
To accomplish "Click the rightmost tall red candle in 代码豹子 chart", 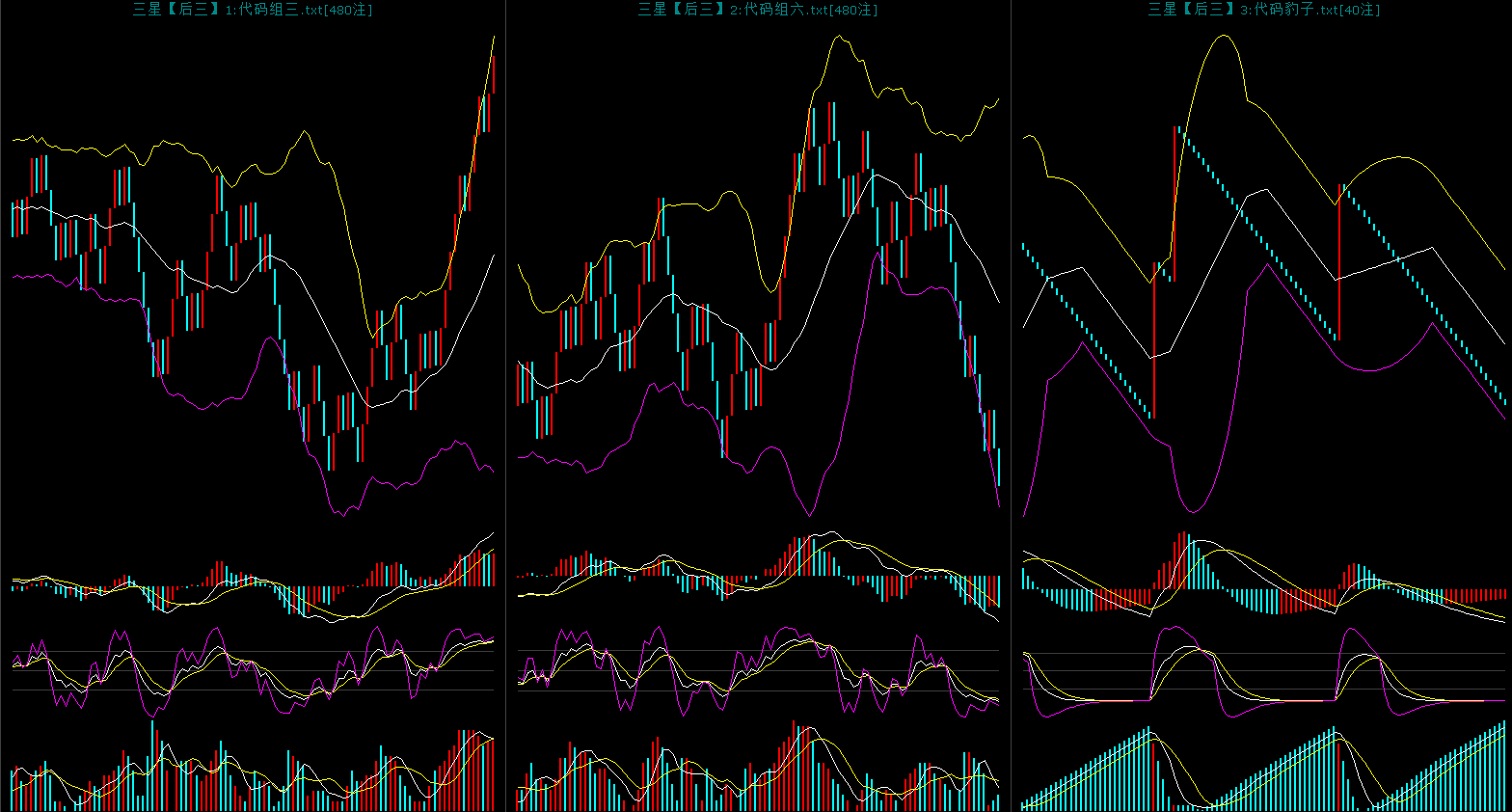I will [1339, 260].
